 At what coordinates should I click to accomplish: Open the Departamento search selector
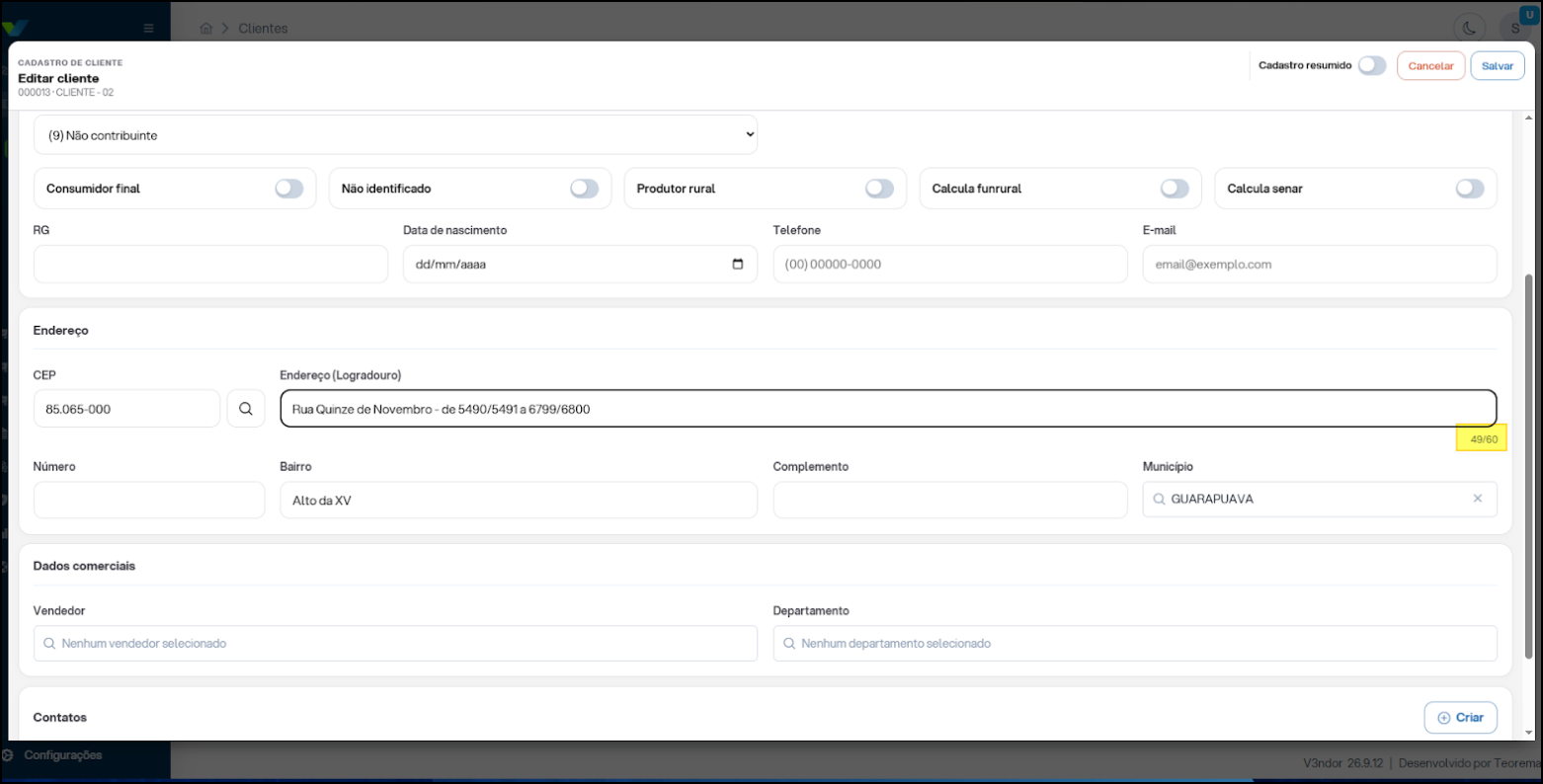pyautogui.click(x=1135, y=643)
